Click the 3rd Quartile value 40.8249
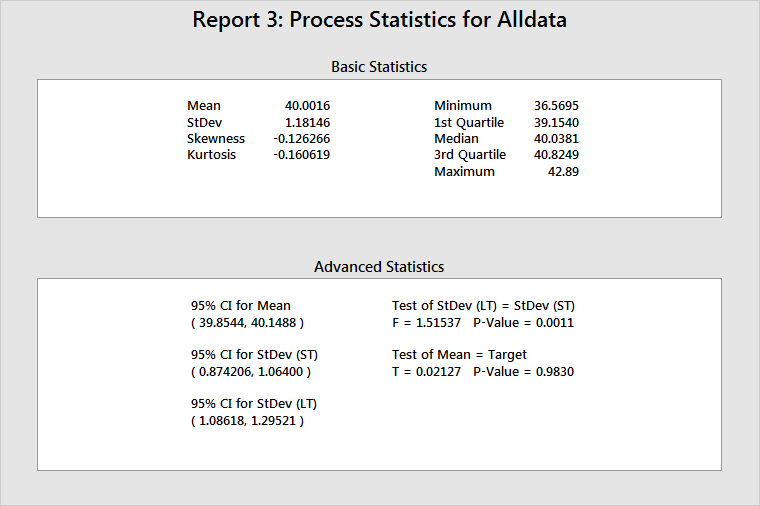 [x=556, y=155]
